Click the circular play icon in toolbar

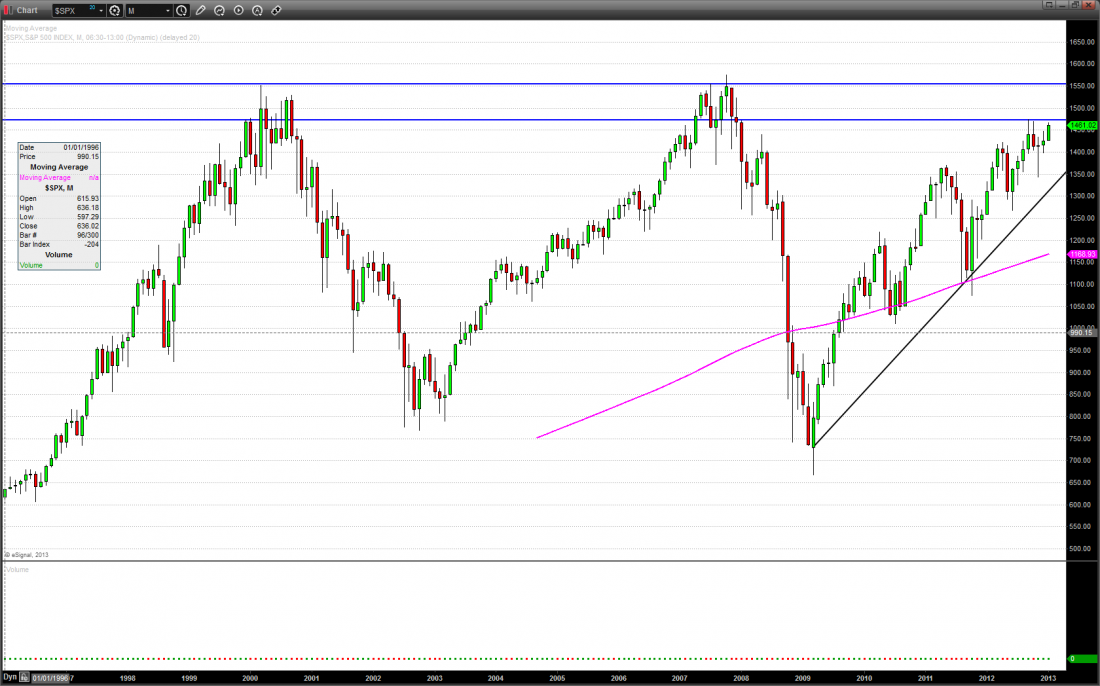tap(239, 10)
